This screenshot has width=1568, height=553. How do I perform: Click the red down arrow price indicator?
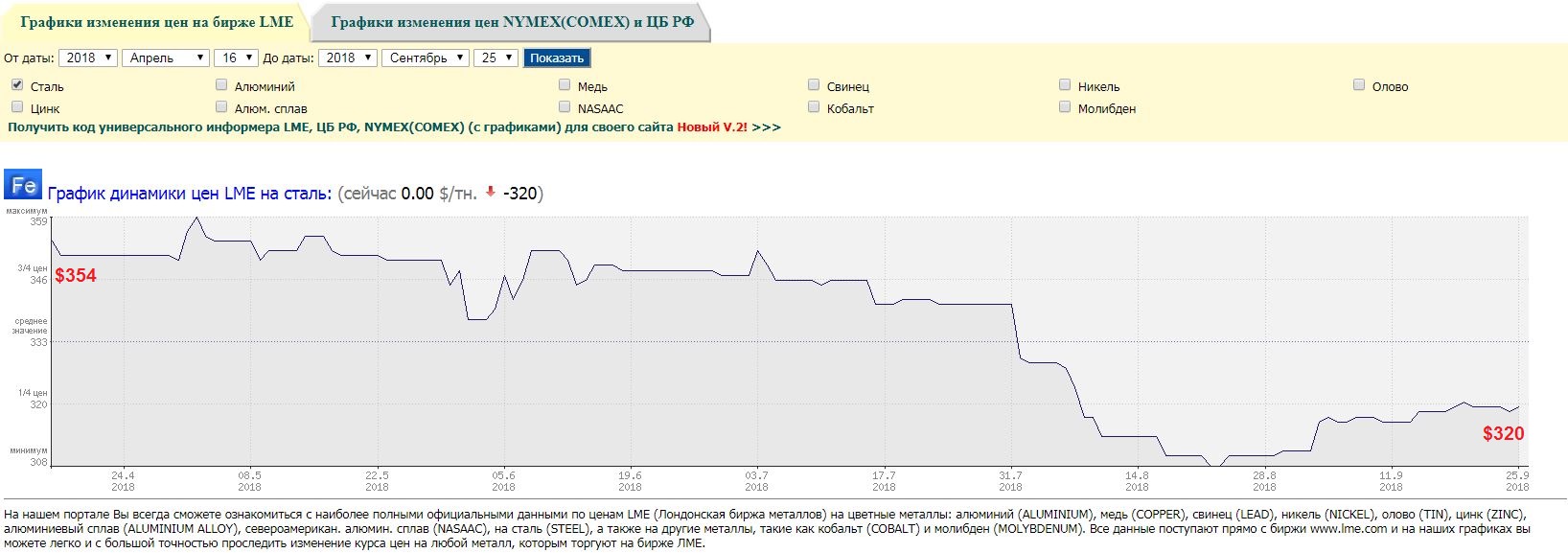(490, 192)
